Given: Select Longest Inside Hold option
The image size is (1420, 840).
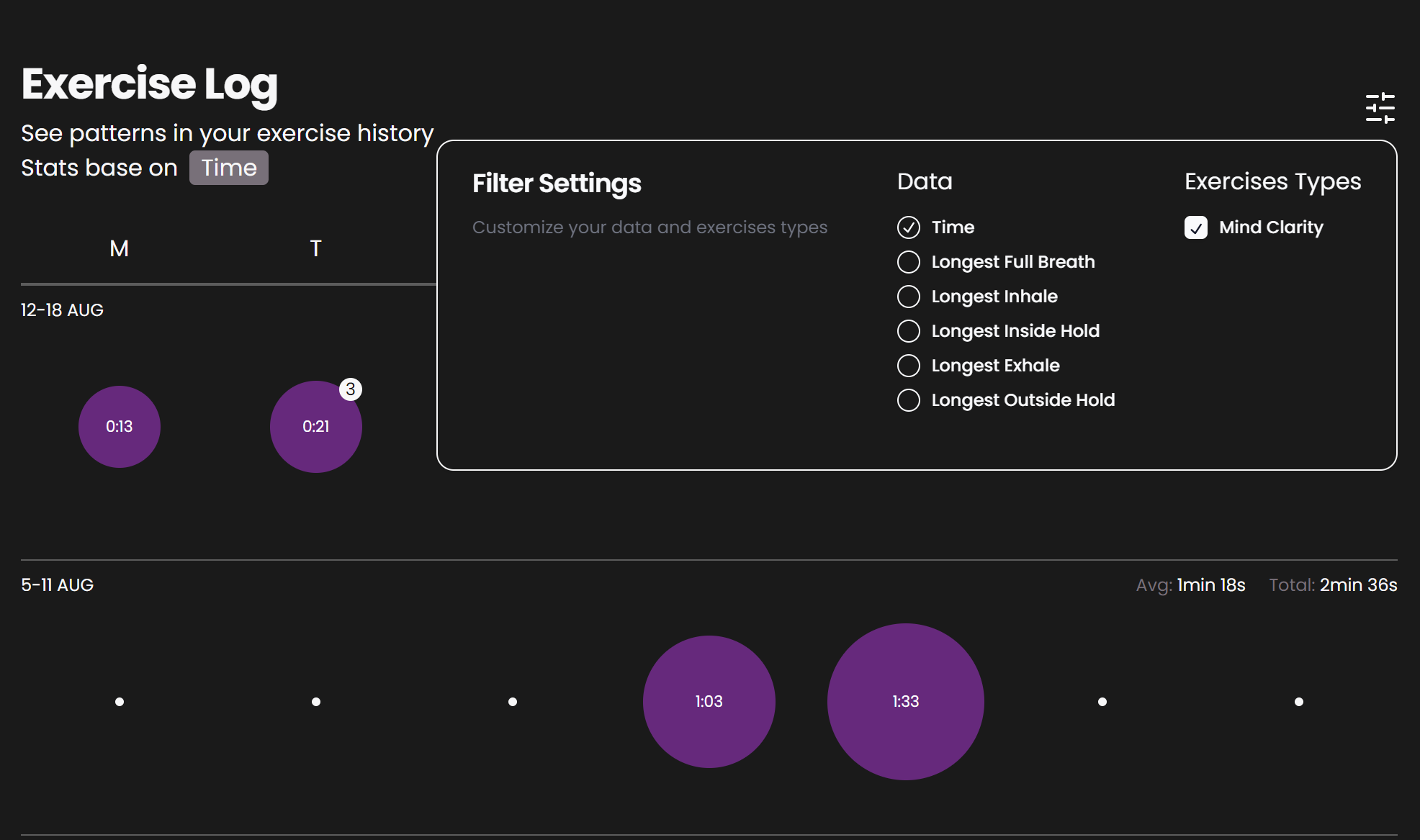Looking at the screenshot, I should point(909,331).
